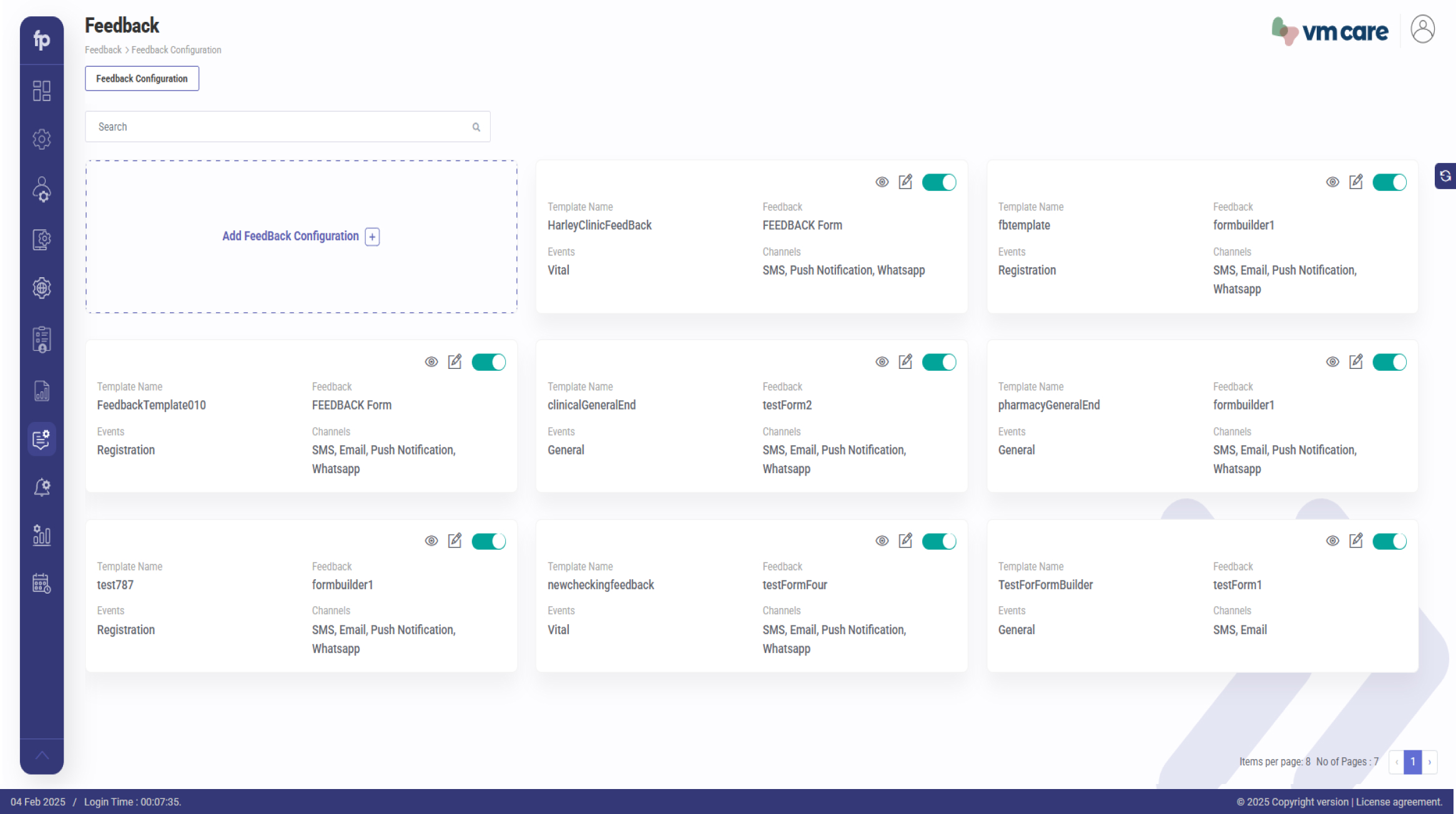Collapse the sidebar with bottom chevron
Screen dimensions: 1456x814
[42, 755]
